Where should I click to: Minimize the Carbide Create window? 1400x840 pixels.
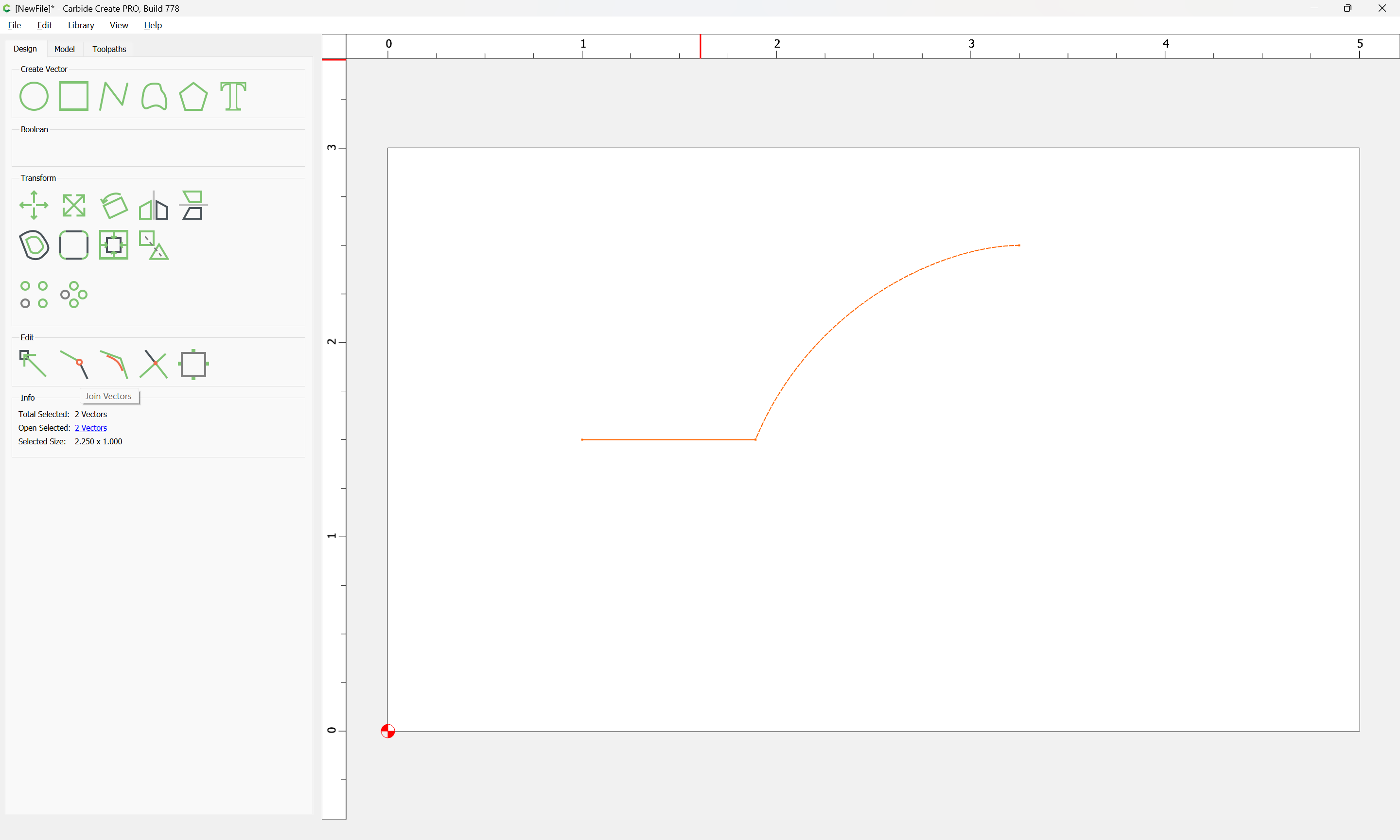click(x=1314, y=8)
